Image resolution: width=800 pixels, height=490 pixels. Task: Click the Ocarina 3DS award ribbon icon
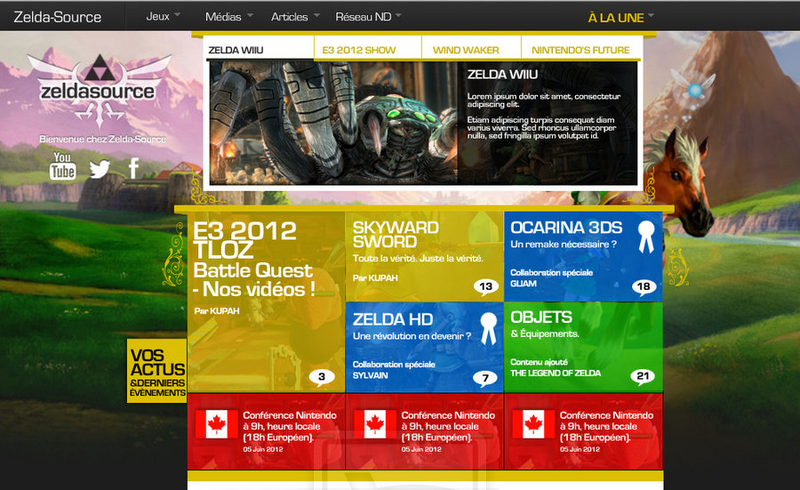click(x=646, y=236)
